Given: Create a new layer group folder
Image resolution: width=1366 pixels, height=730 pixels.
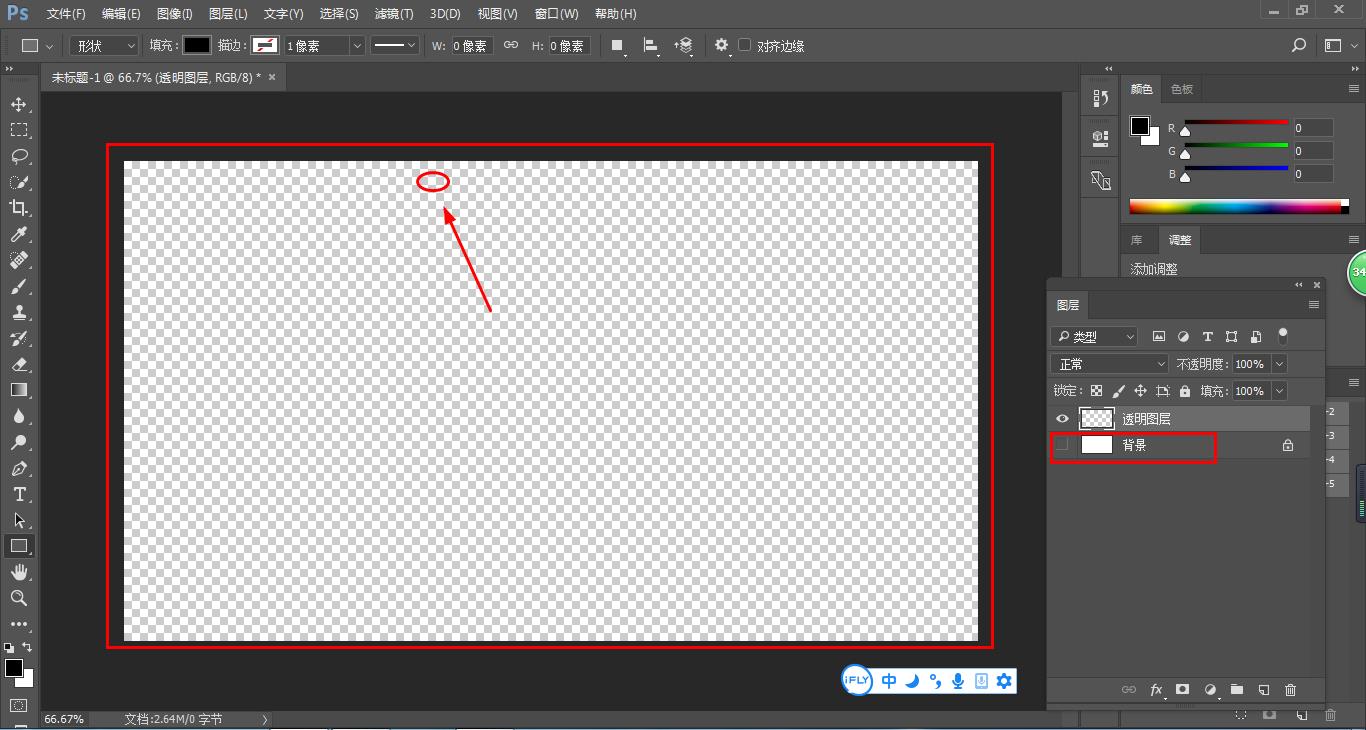Looking at the screenshot, I should (1237, 690).
